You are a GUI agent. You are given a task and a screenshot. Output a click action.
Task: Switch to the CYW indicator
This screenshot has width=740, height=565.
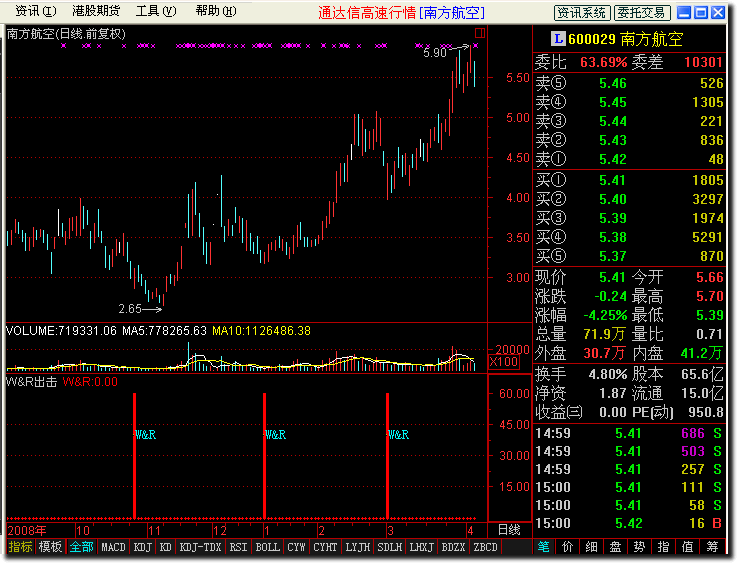pos(296,547)
